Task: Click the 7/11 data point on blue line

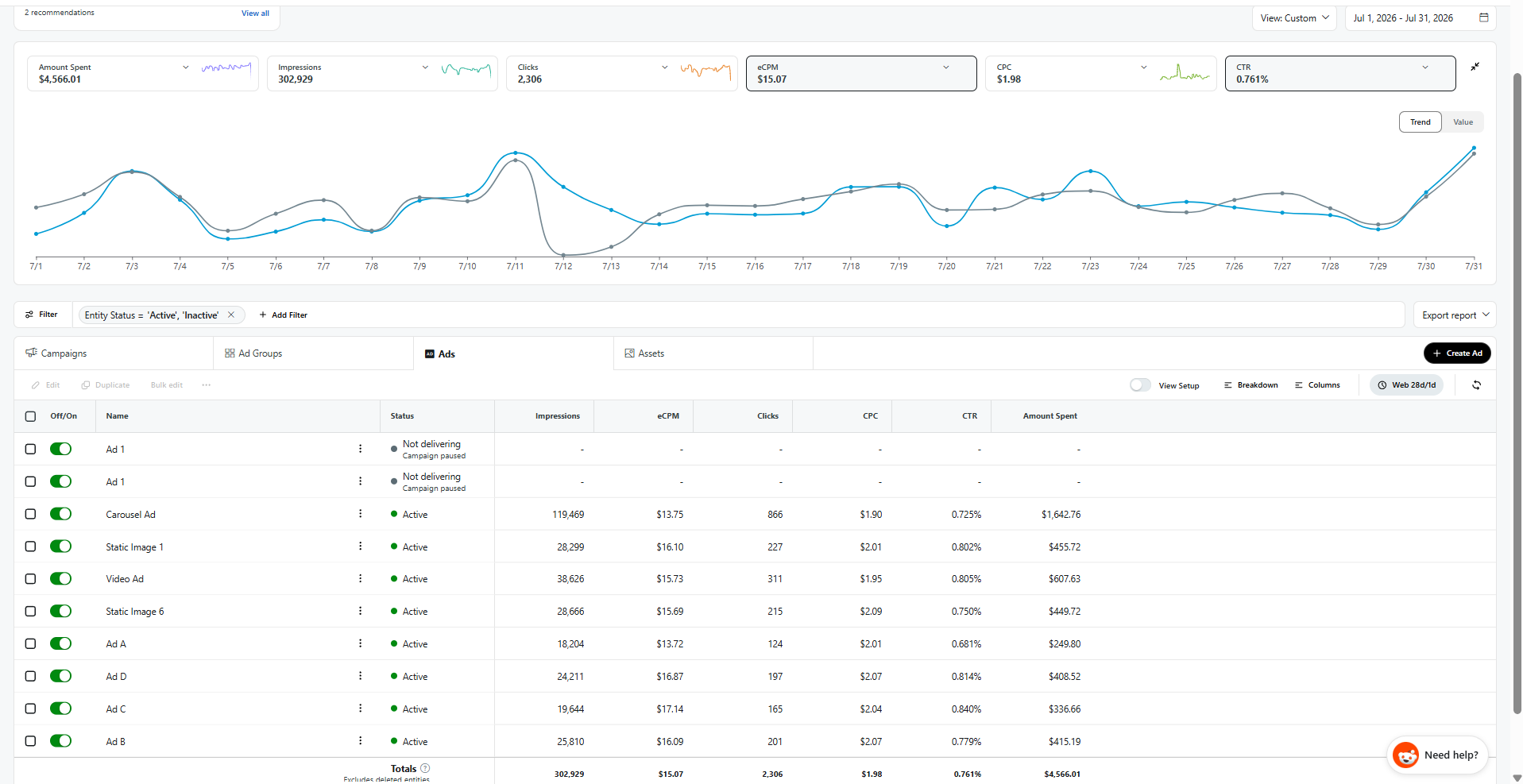Action: pyautogui.click(x=516, y=153)
